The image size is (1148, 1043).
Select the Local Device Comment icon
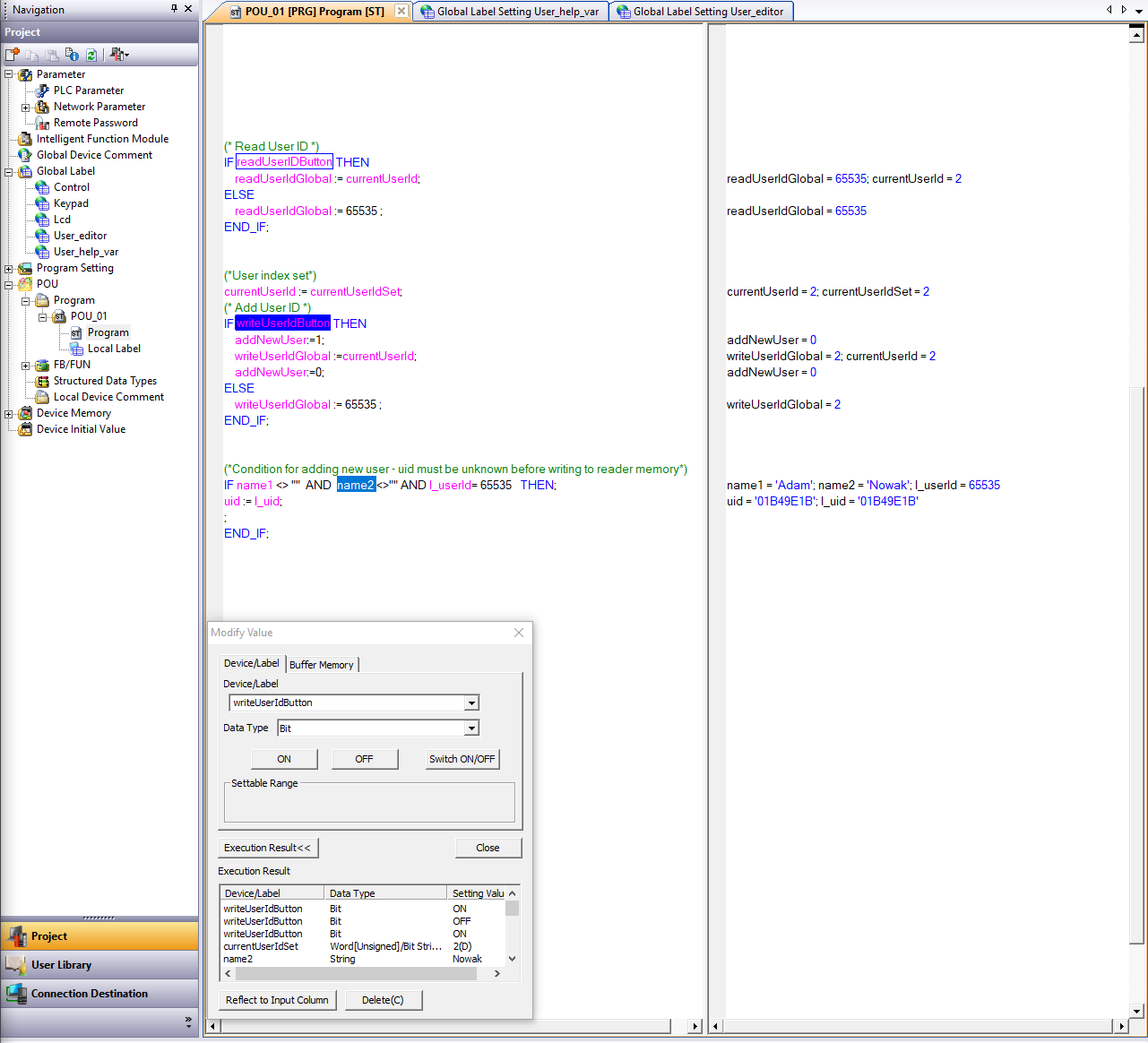coord(42,397)
